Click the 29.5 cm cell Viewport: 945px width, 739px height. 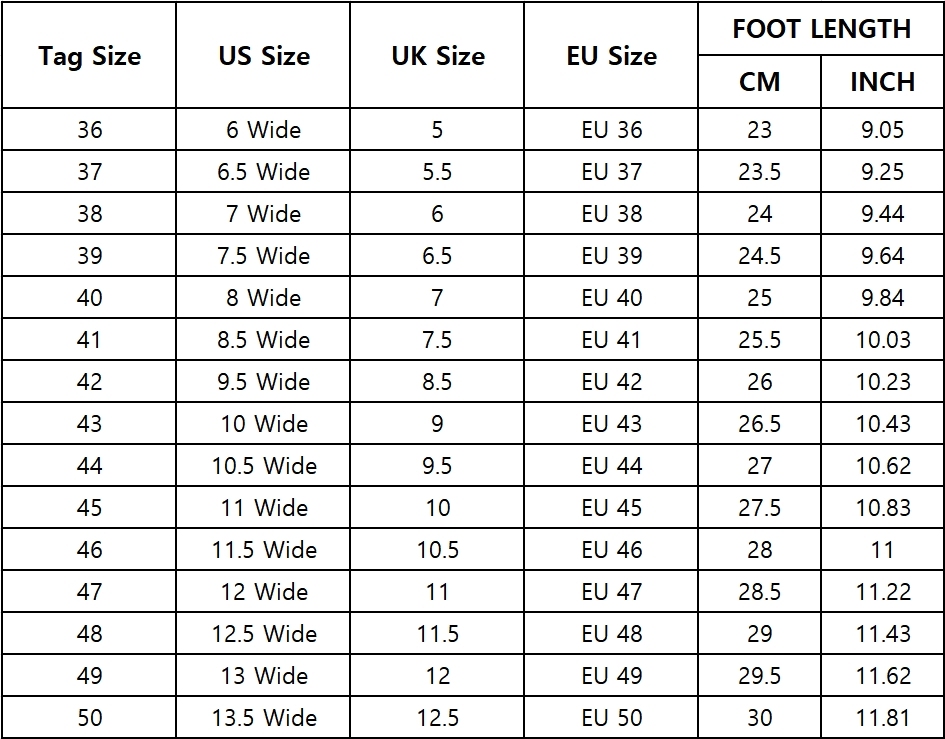pos(759,676)
